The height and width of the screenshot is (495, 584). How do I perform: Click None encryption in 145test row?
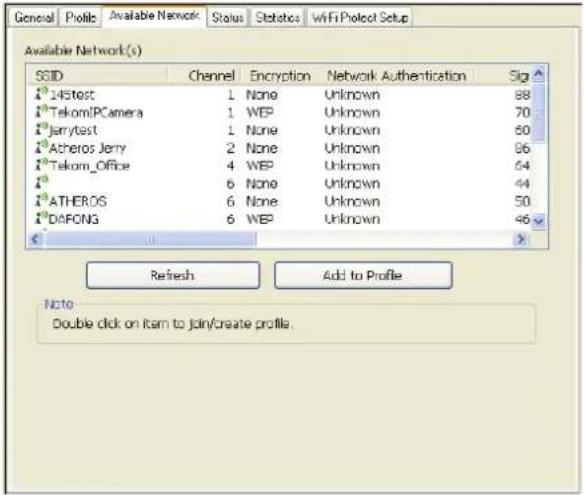(x=262, y=95)
